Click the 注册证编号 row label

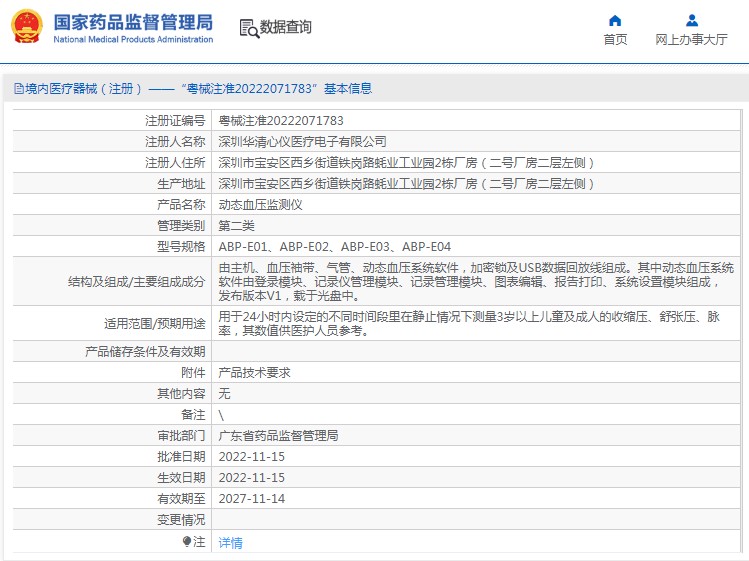[175, 121]
